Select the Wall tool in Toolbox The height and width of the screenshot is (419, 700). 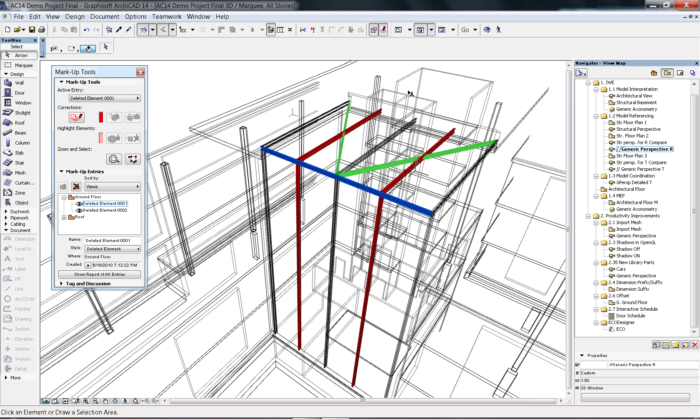(x=19, y=84)
